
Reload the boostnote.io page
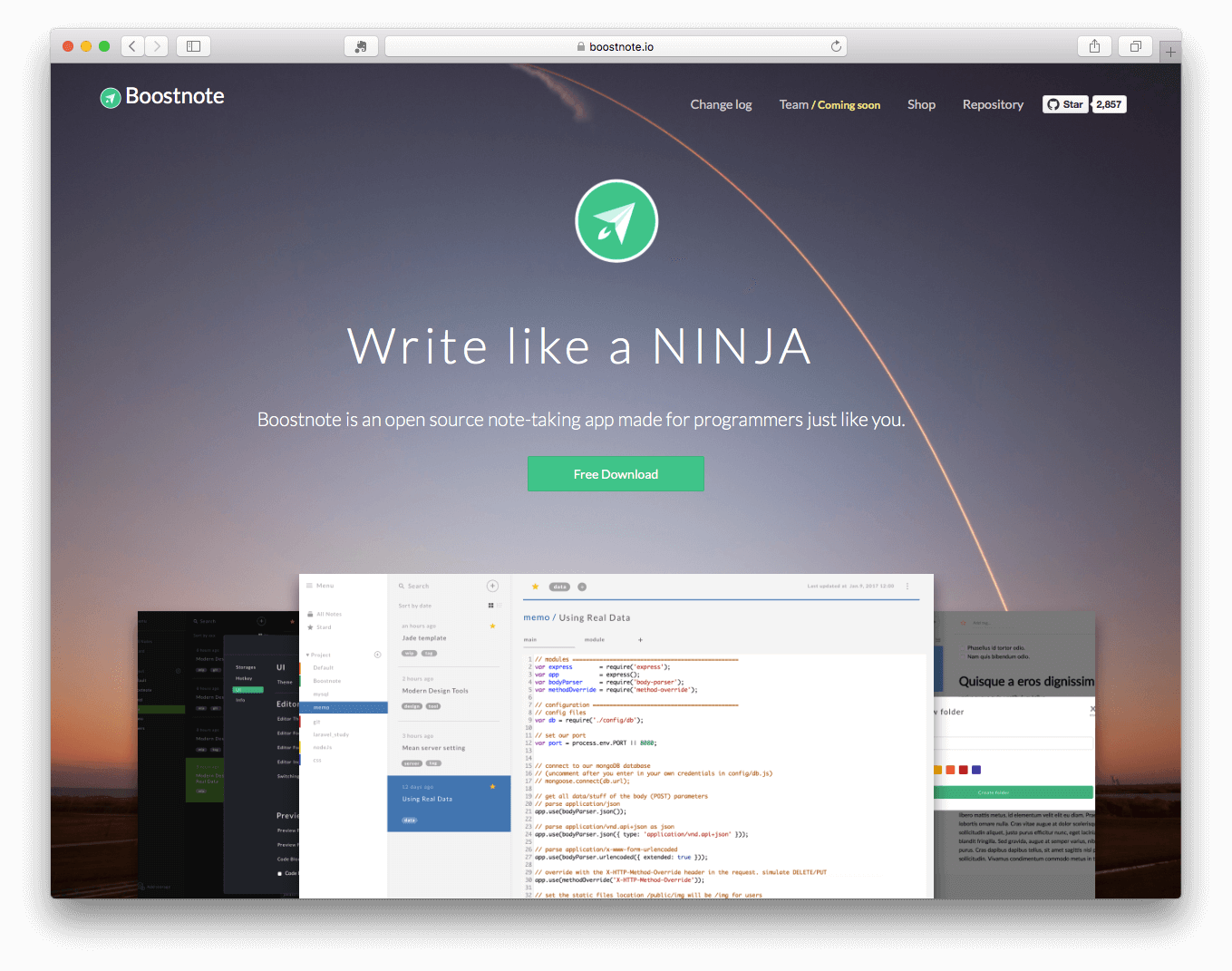[x=836, y=46]
